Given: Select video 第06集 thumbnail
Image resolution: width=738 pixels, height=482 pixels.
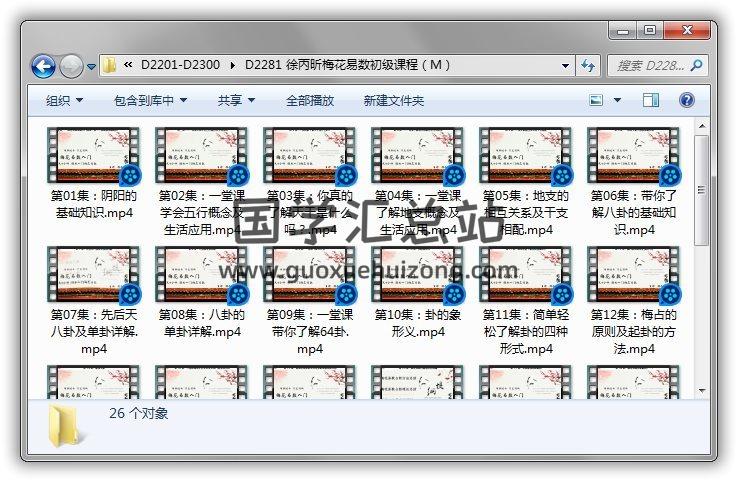Looking at the screenshot, I should [634, 156].
